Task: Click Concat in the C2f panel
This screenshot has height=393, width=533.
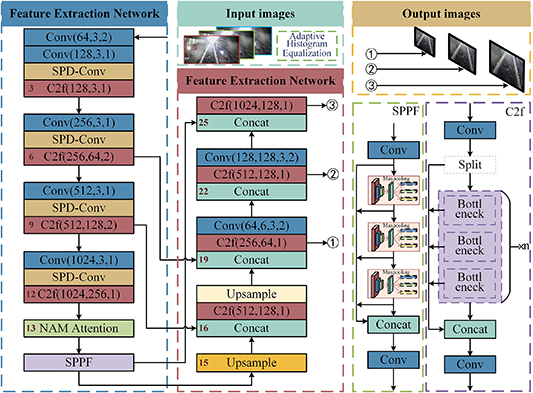Action: [x=470, y=329]
